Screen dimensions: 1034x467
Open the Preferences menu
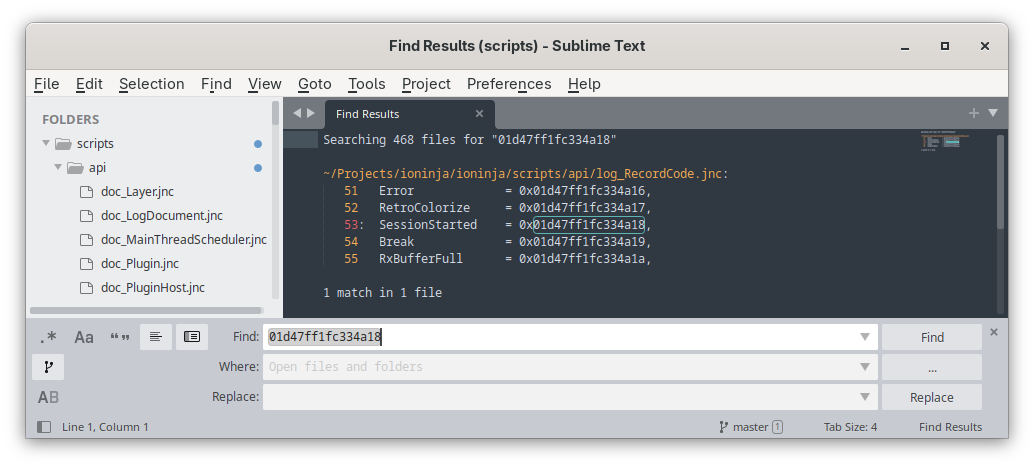509,84
